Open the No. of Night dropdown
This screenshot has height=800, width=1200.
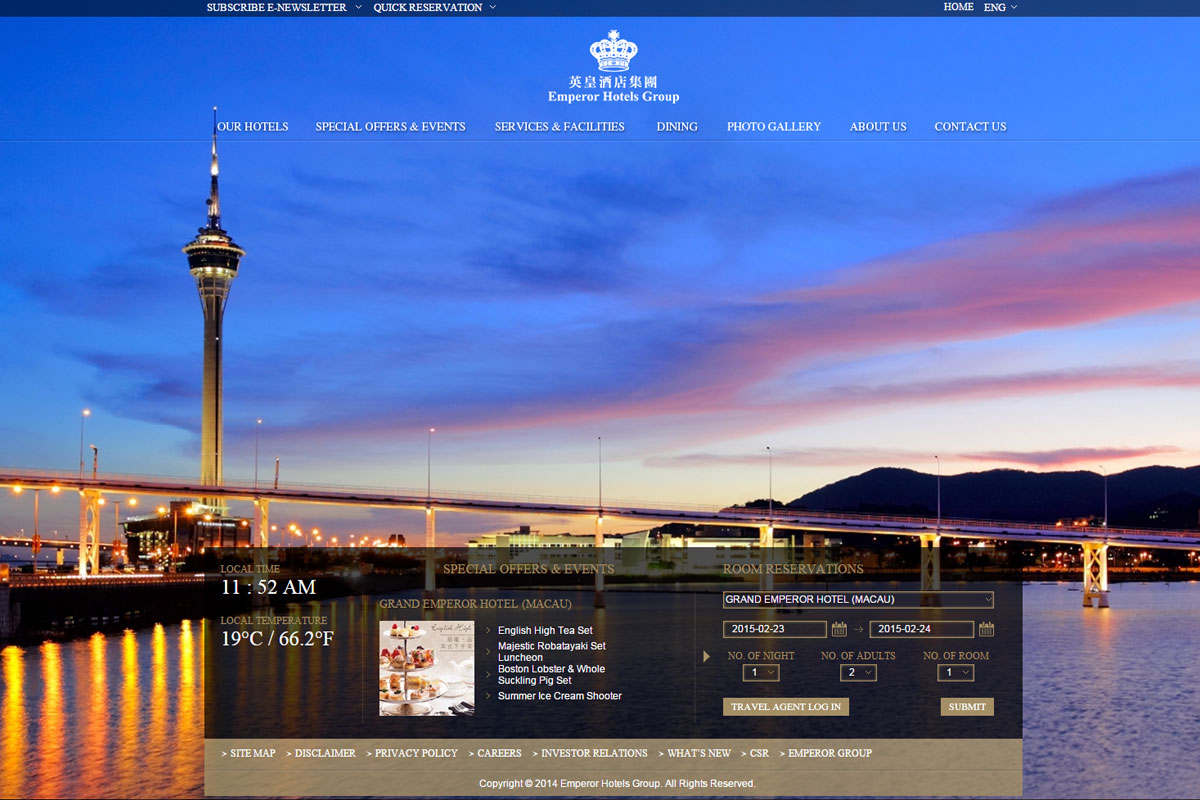pos(761,673)
